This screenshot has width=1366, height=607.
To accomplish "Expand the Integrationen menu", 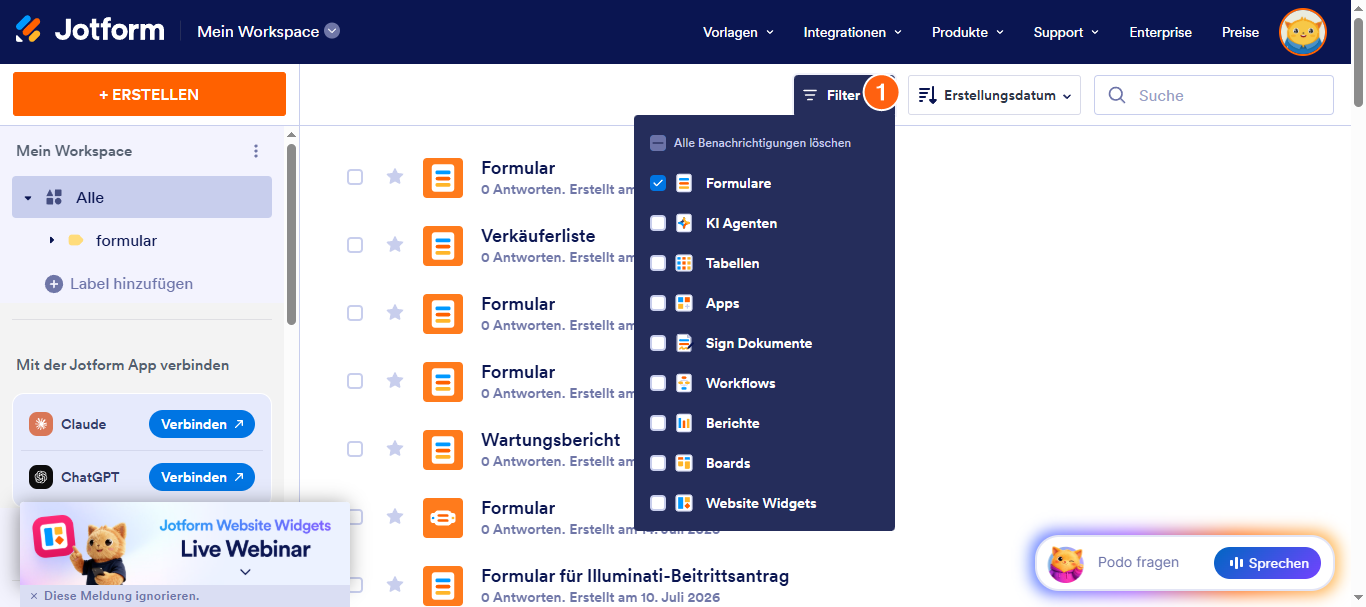I will [x=853, y=32].
